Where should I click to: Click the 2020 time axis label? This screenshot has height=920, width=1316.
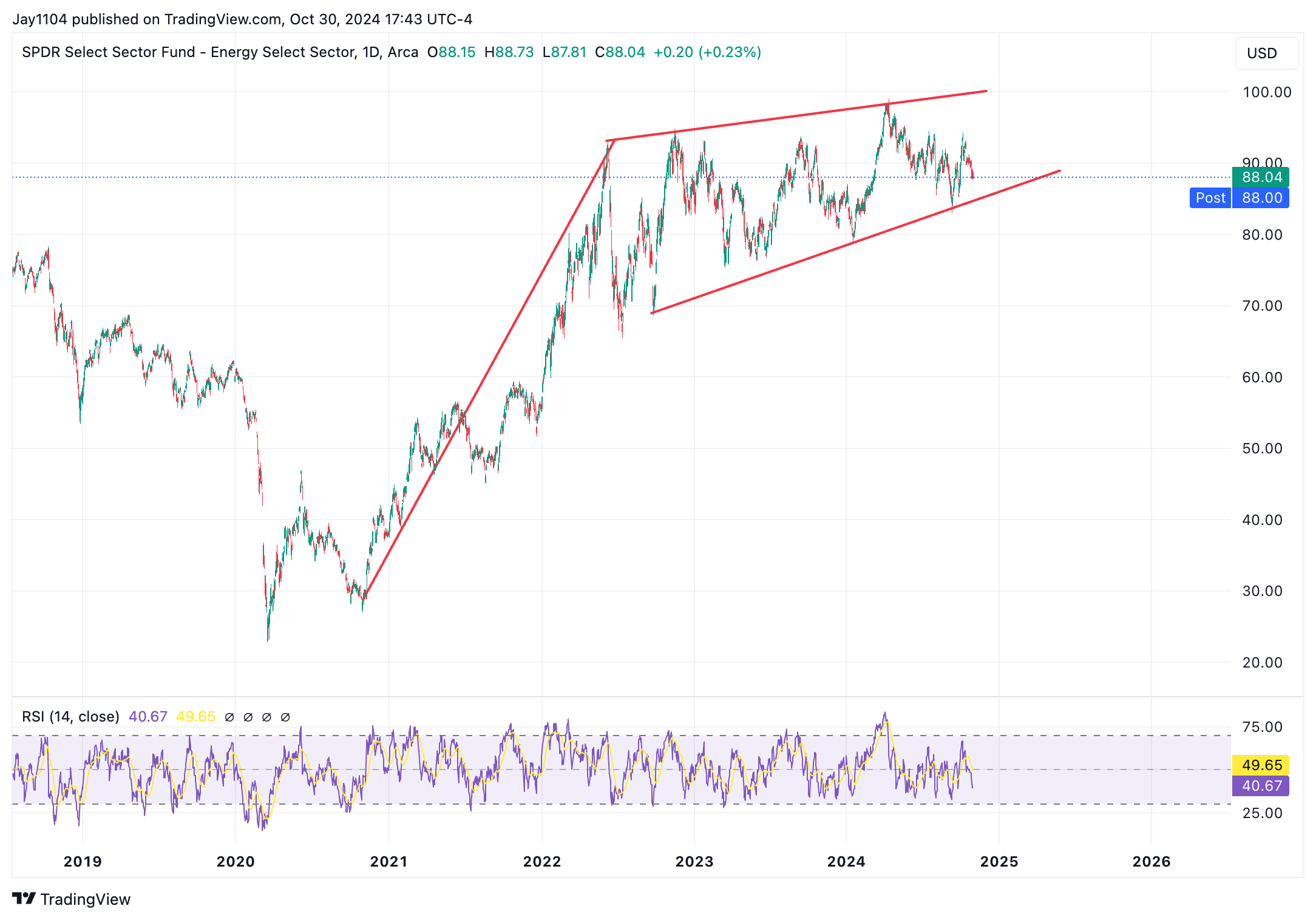pos(236,862)
